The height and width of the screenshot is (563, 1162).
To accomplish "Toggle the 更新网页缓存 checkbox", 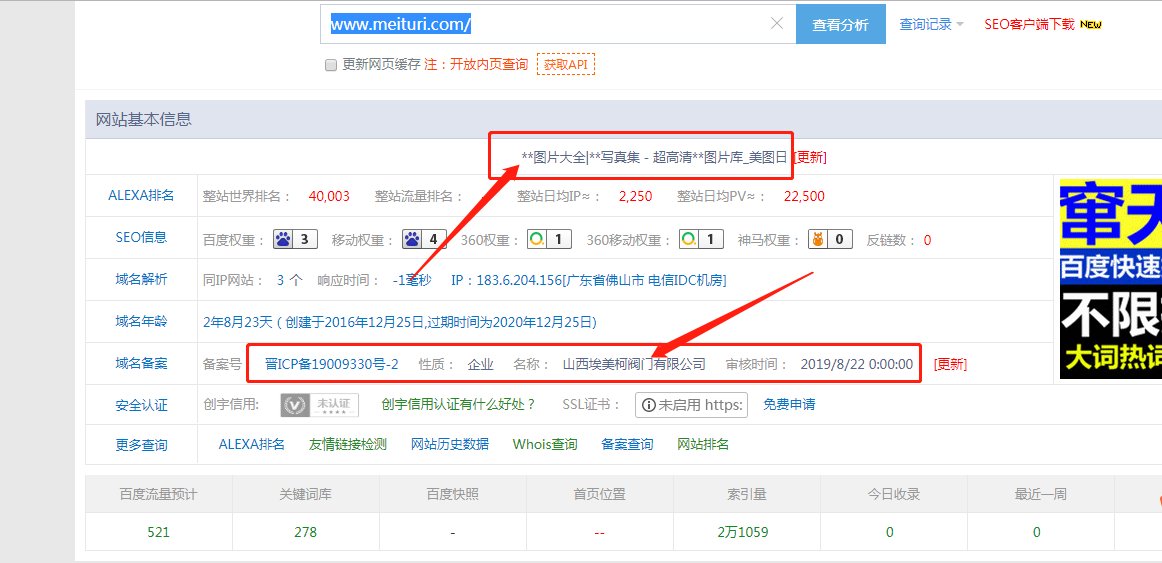I will point(331,65).
